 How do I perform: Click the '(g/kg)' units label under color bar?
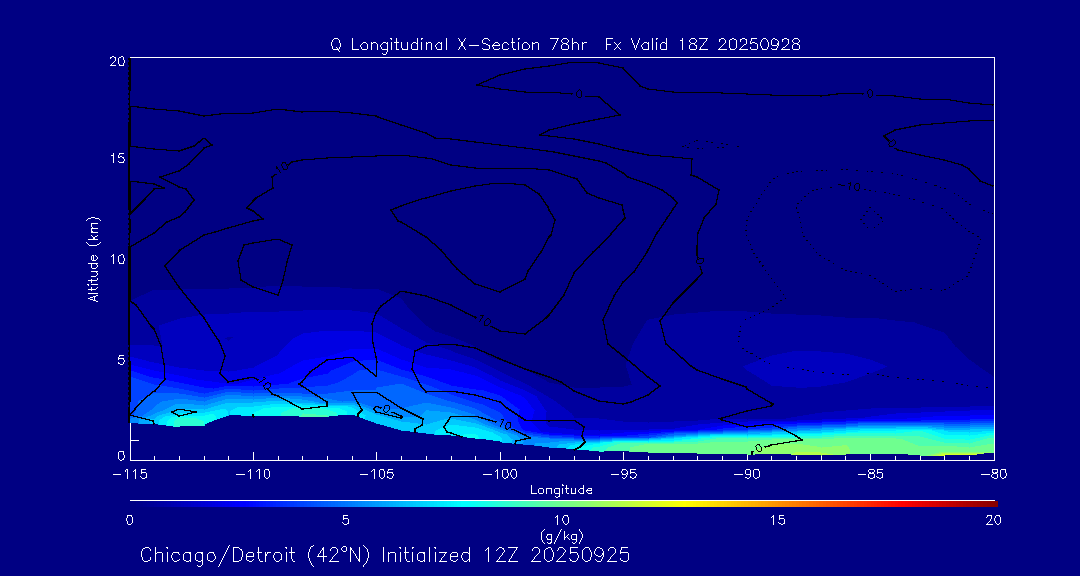pyautogui.click(x=561, y=535)
